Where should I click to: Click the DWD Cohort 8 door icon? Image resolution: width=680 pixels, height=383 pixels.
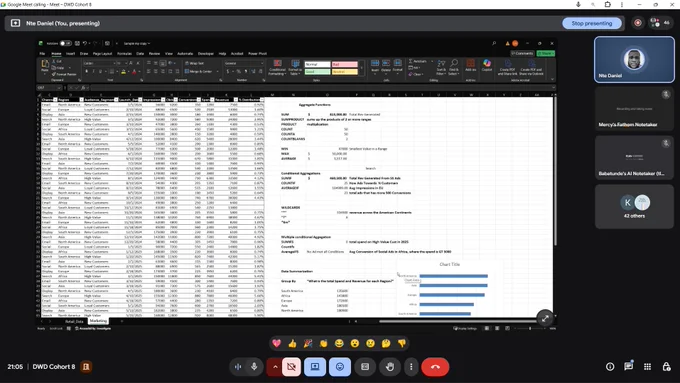(x=86, y=367)
